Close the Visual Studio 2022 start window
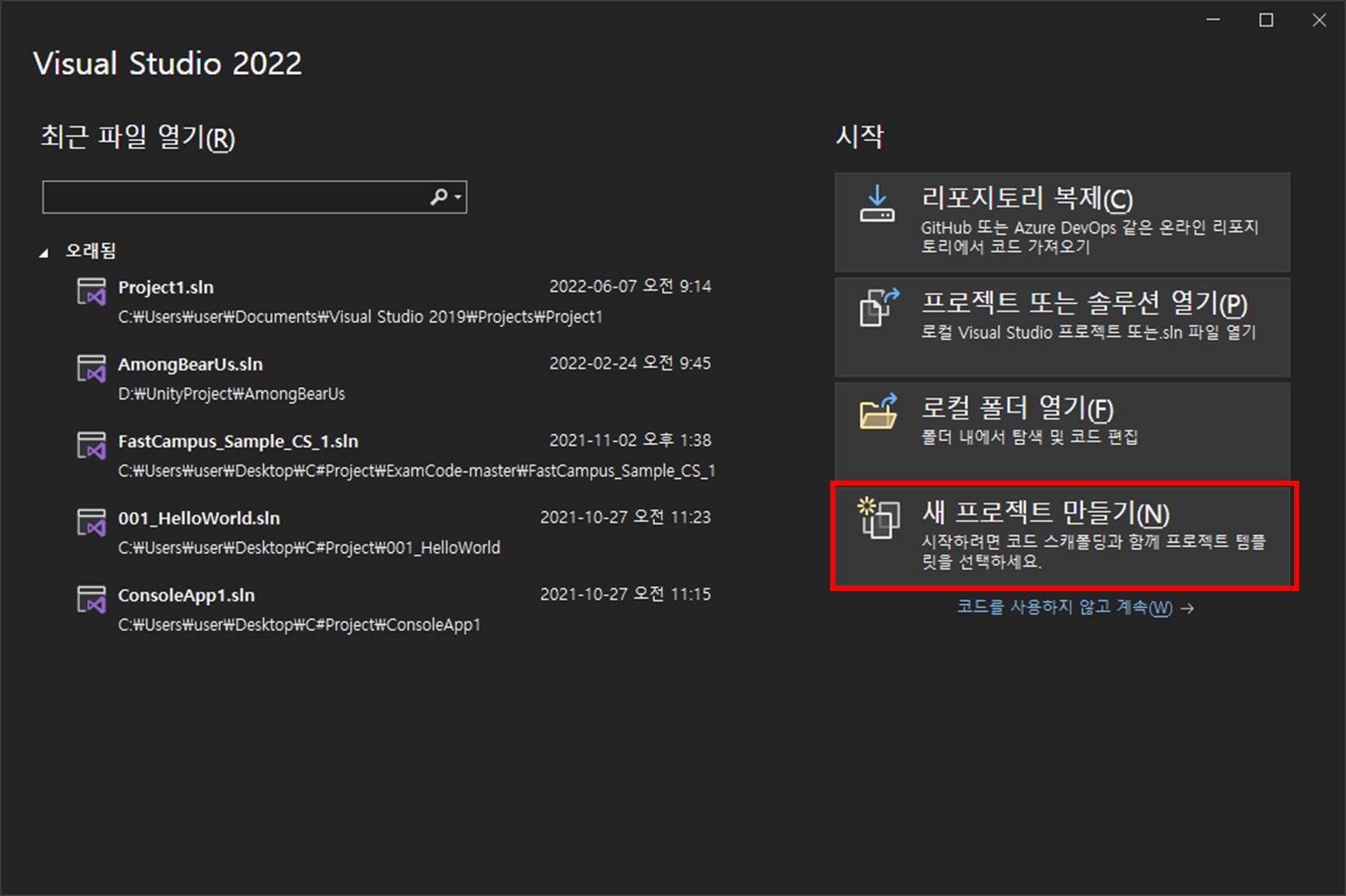The width and height of the screenshot is (1346, 896). tap(1319, 20)
